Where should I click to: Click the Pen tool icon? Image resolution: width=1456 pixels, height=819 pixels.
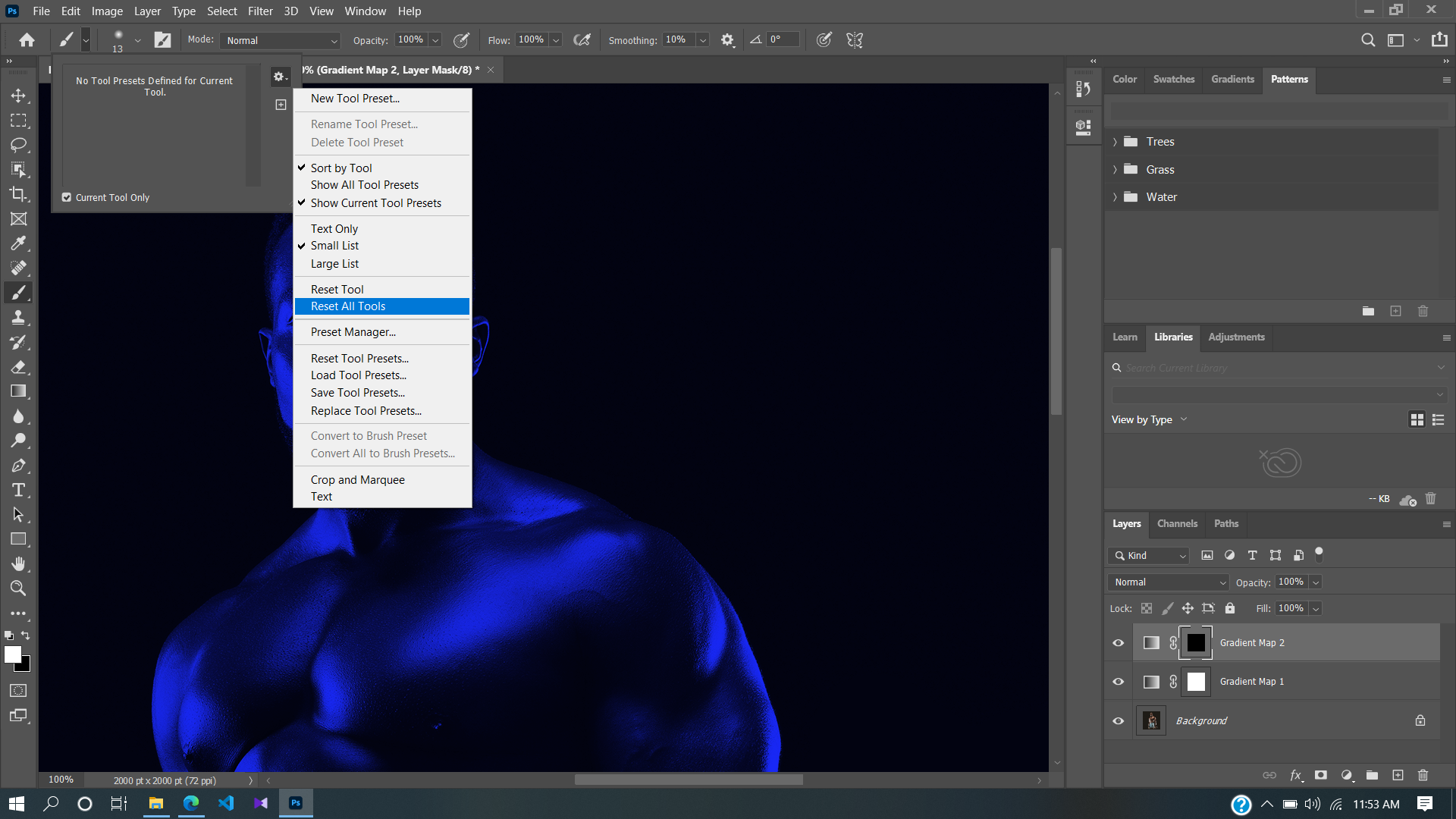[x=19, y=465]
